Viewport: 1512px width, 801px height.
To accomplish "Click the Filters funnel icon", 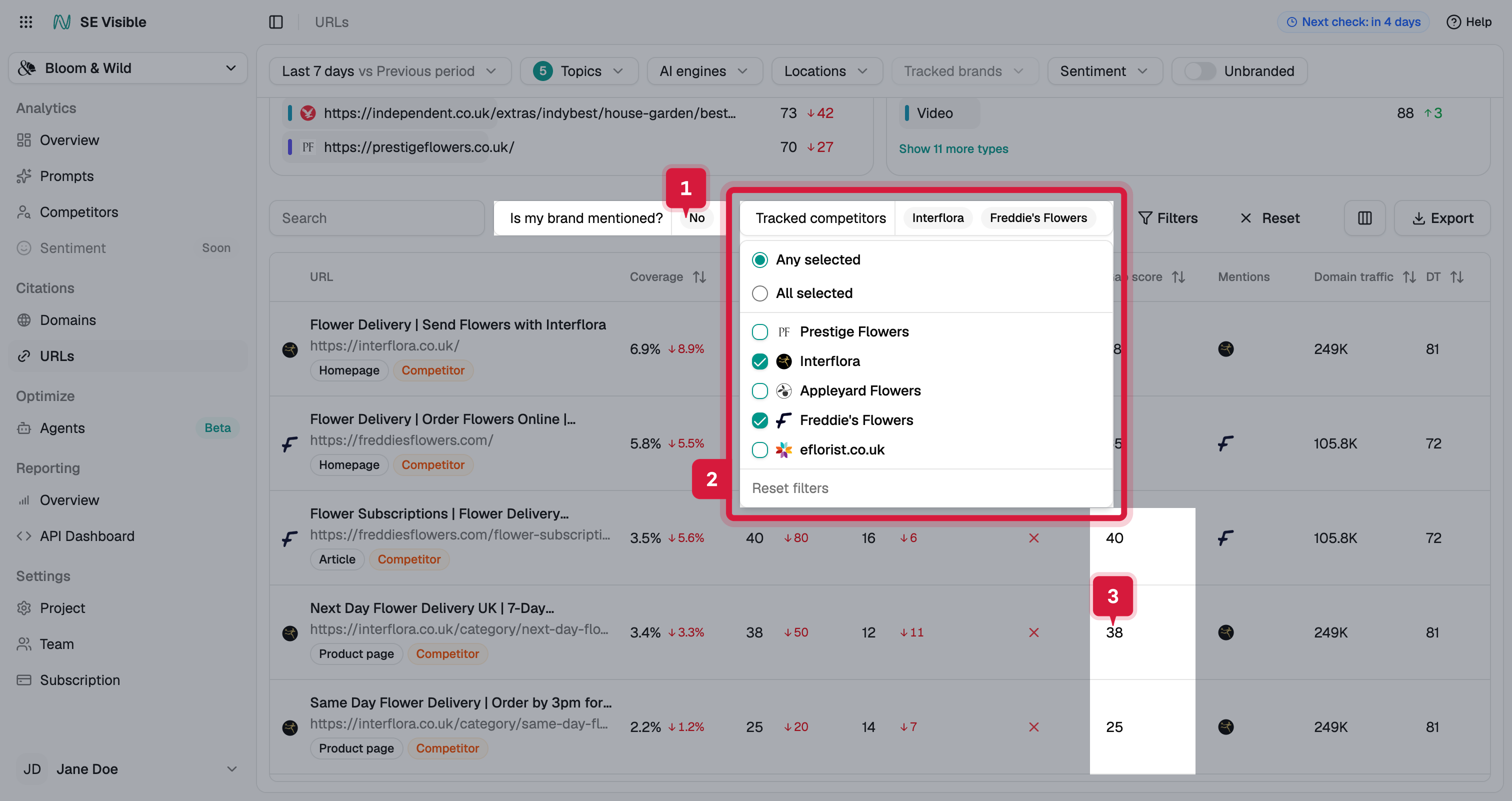I will (1144, 218).
